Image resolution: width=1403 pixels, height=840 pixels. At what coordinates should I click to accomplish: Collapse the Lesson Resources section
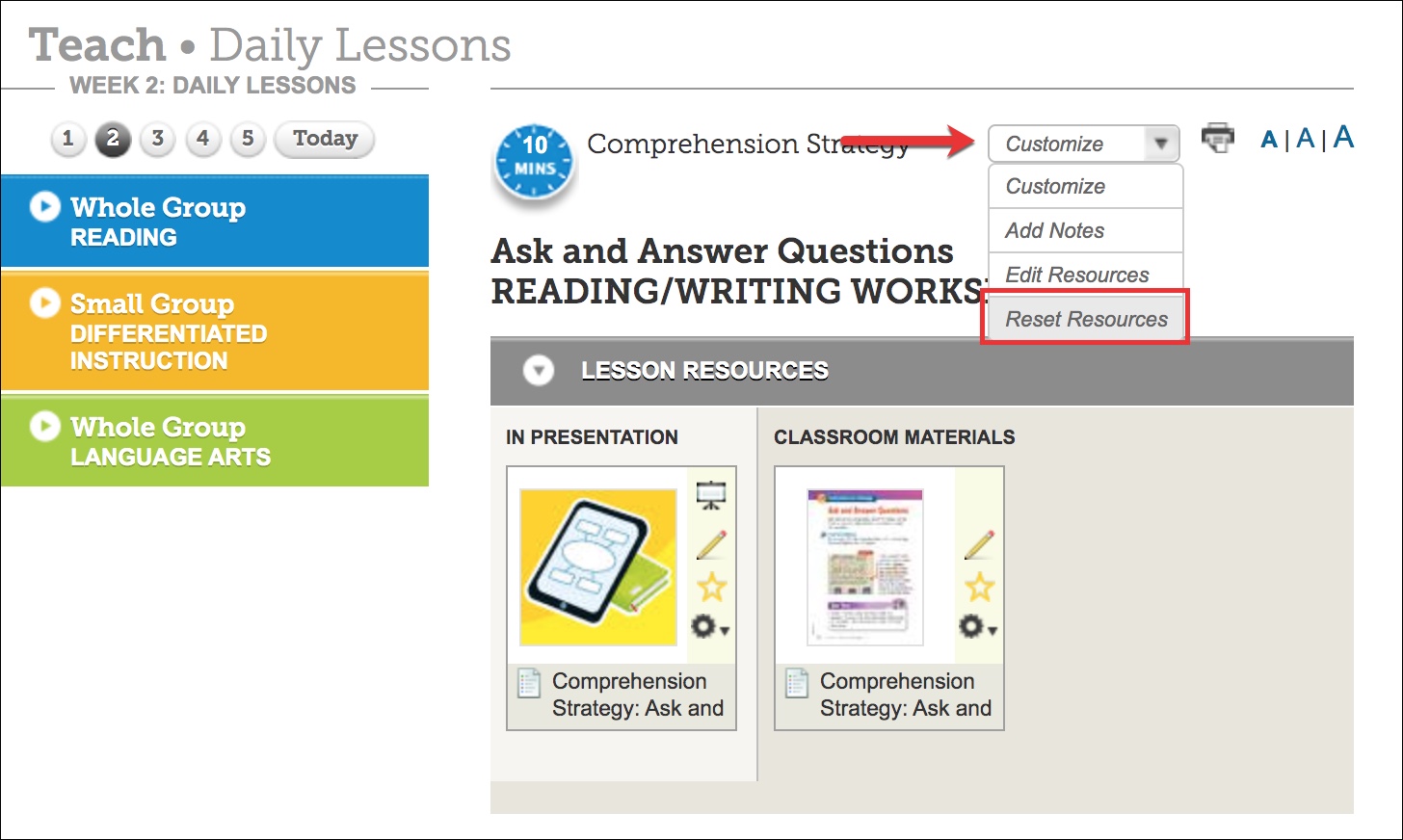pos(539,371)
